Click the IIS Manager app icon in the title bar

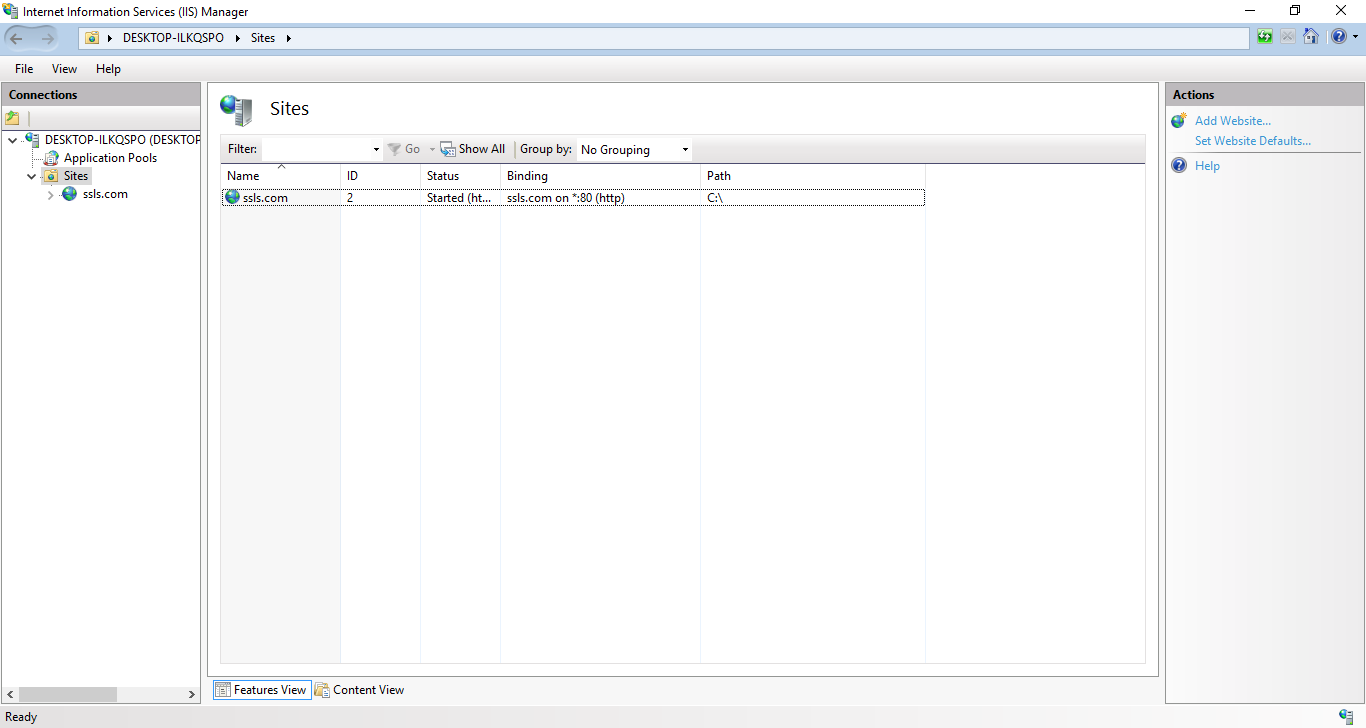[11, 11]
